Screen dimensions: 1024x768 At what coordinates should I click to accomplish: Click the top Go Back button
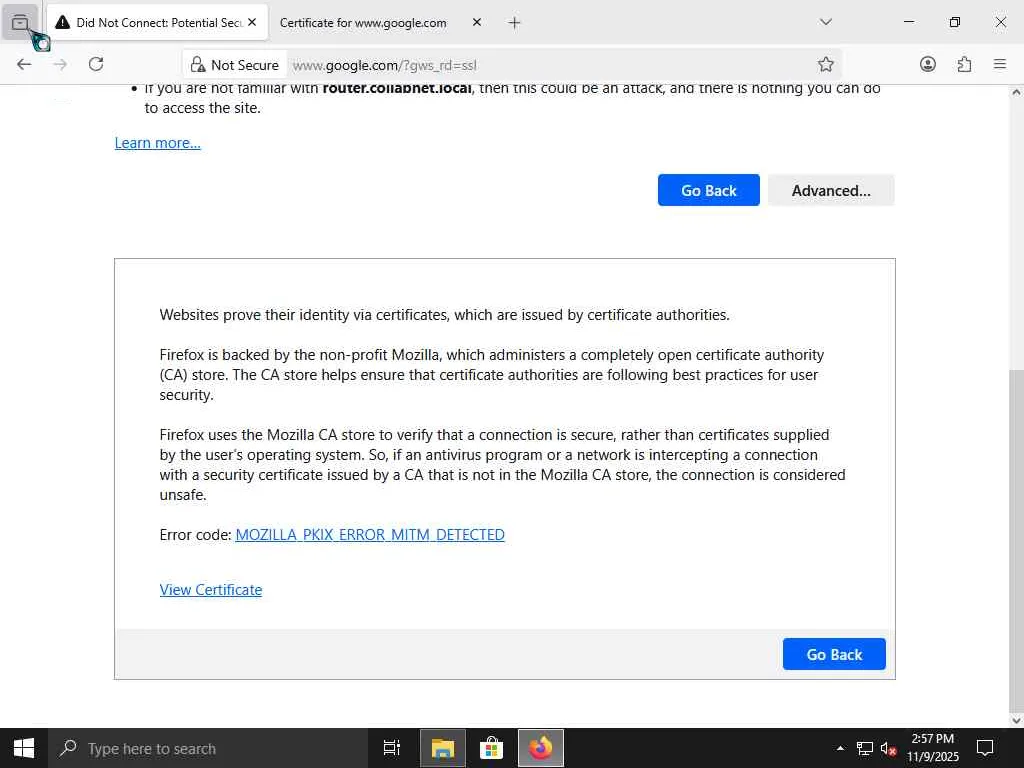point(709,190)
